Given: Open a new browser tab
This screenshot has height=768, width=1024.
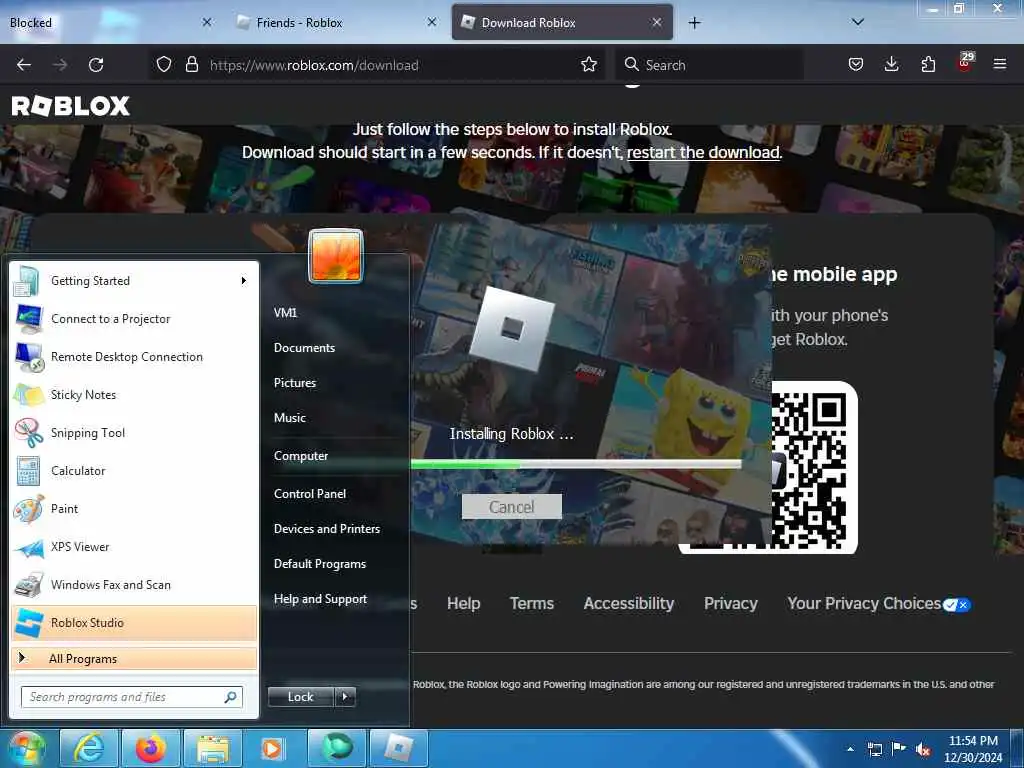Looking at the screenshot, I should pyautogui.click(x=694, y=23).
